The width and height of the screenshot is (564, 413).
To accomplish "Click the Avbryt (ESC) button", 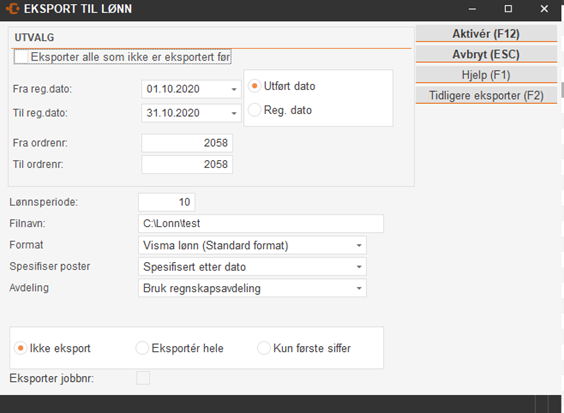I will point(486,54).
